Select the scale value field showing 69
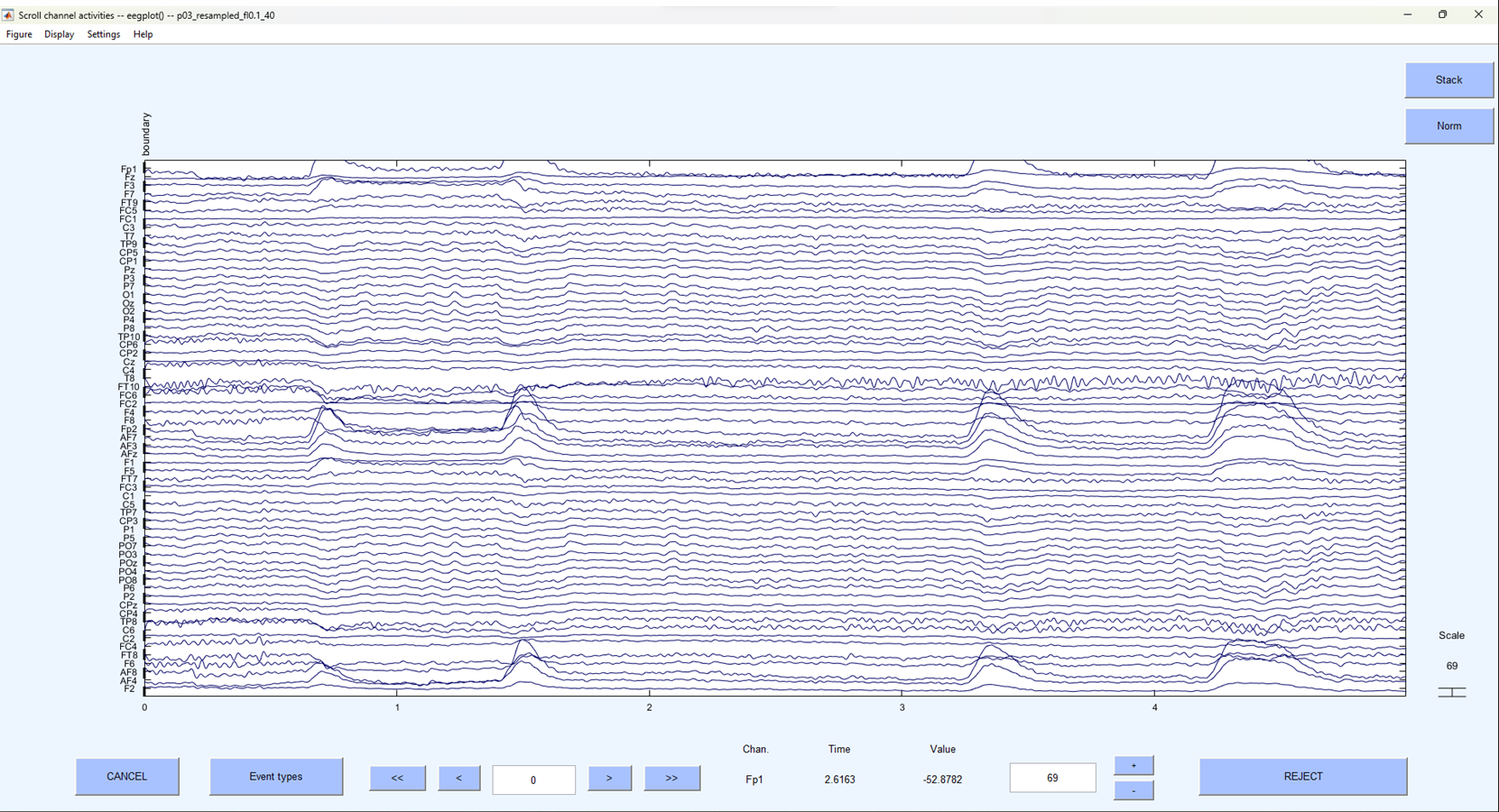Viewport: 1499px width, 812px height. (1051, 777)
